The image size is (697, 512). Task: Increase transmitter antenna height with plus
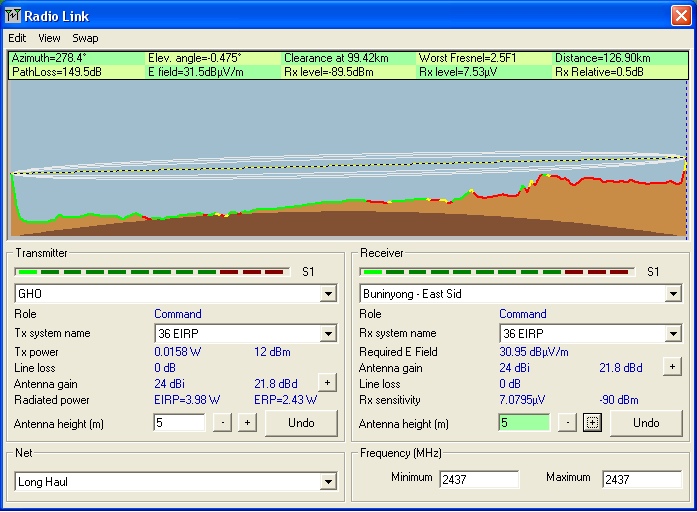coord(247,423)
